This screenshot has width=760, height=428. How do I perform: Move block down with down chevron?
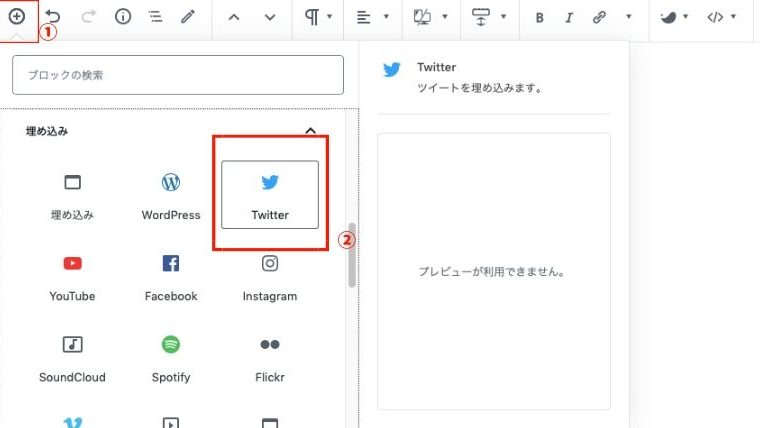(270, 17)
